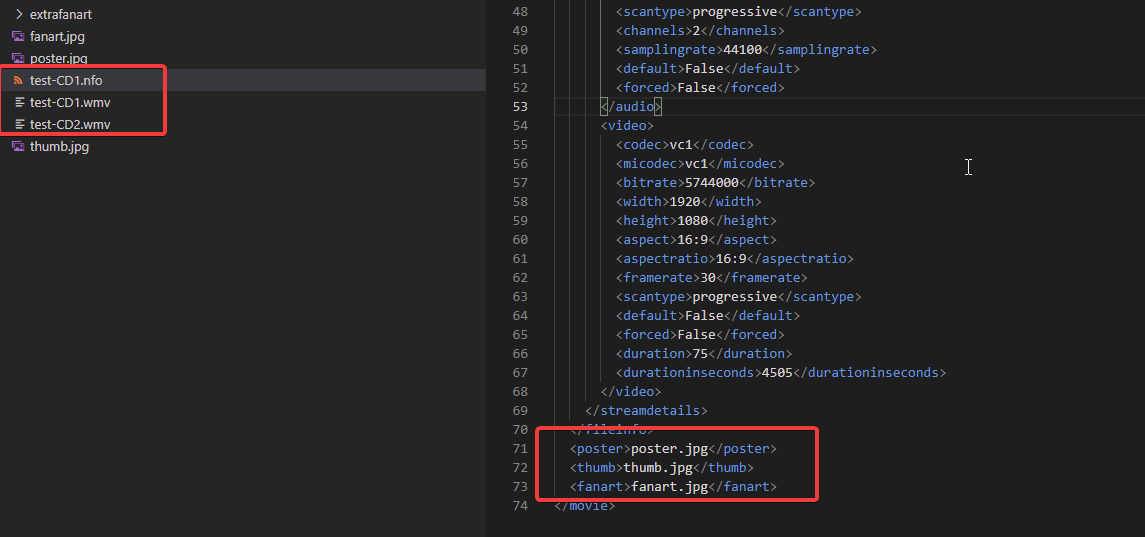
Task: Click the closing video tag on line 68
Action: pos(631,392)
